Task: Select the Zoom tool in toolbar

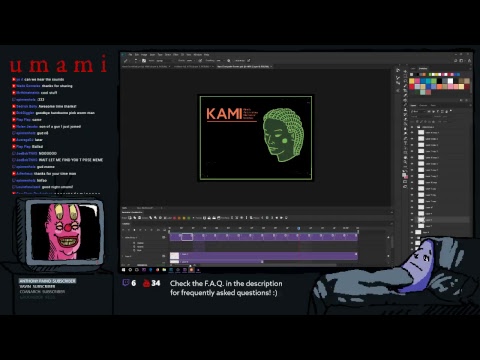Action: coord(405,162)
